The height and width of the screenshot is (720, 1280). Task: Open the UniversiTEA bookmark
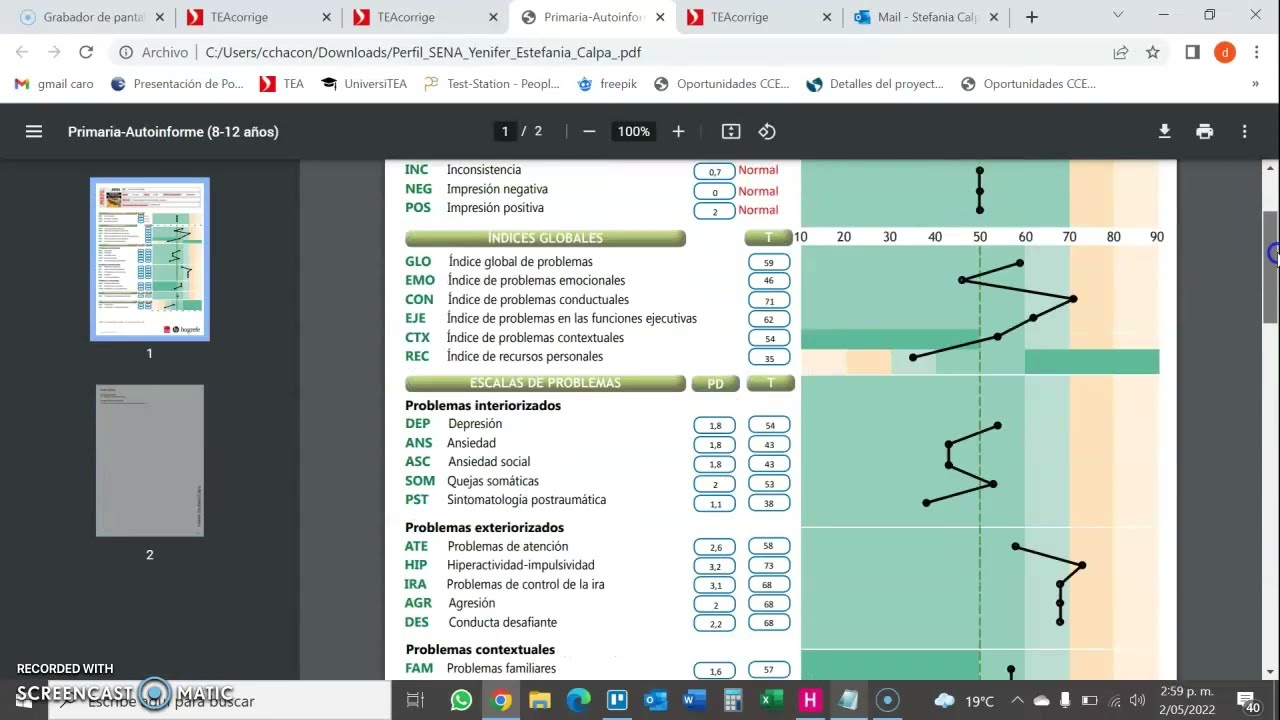(364, 84)
